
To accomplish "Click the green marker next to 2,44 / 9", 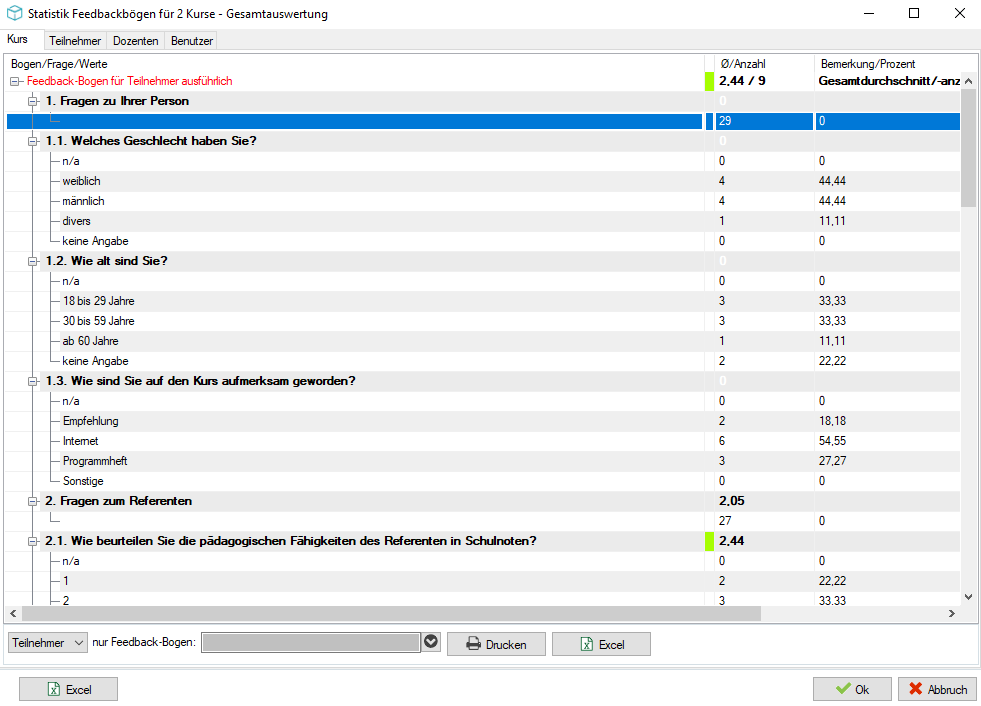I will (x=709, y=81).
